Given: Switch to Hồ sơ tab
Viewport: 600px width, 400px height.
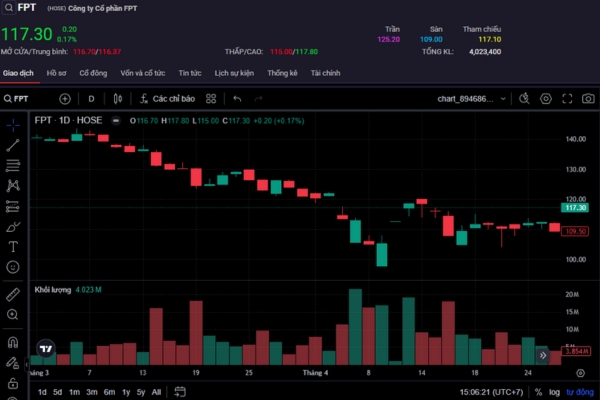Looking at the screenshot, I should pyautogui.click(x=56, y=73).
